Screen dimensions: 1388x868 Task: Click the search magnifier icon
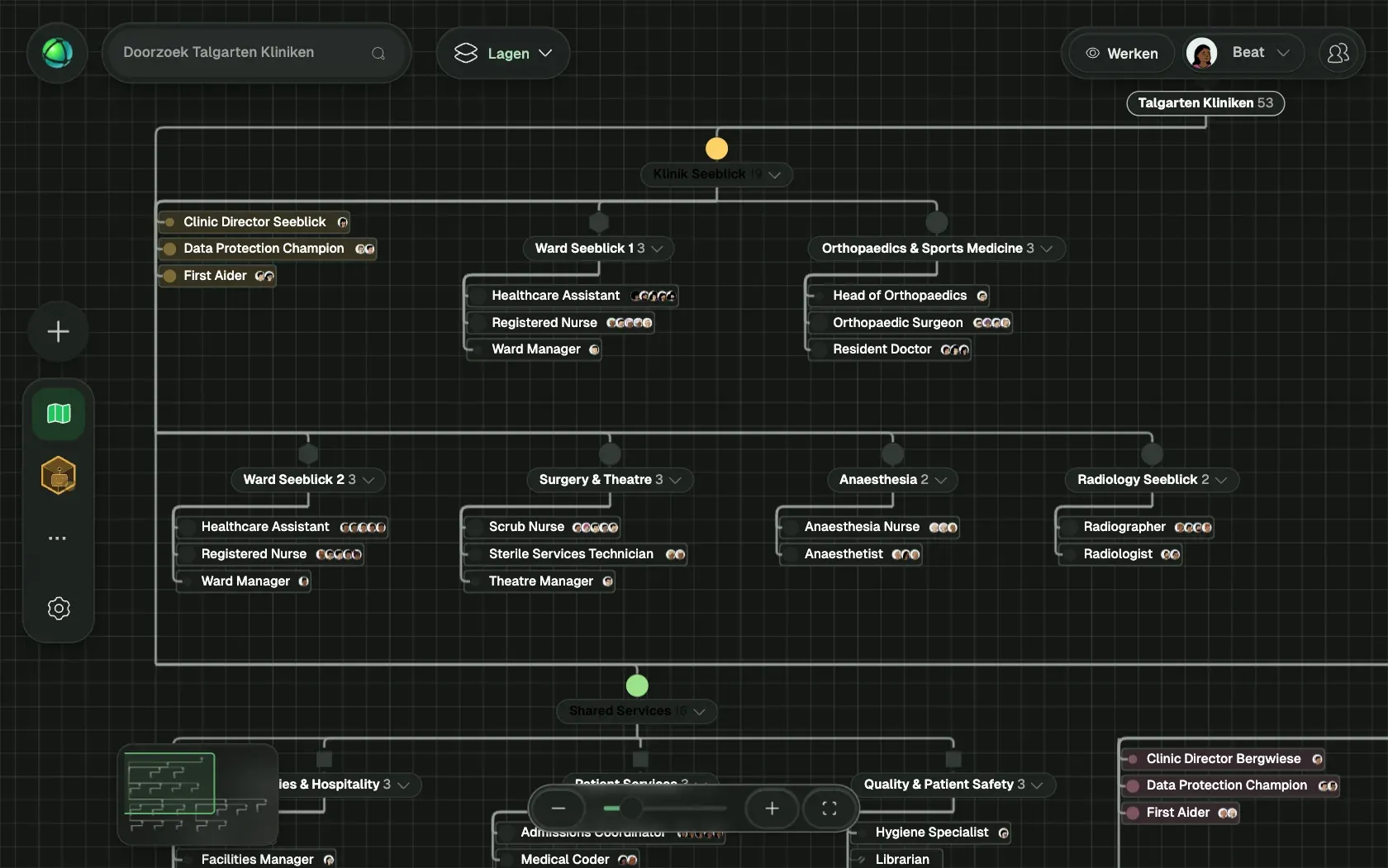point(378,53)
